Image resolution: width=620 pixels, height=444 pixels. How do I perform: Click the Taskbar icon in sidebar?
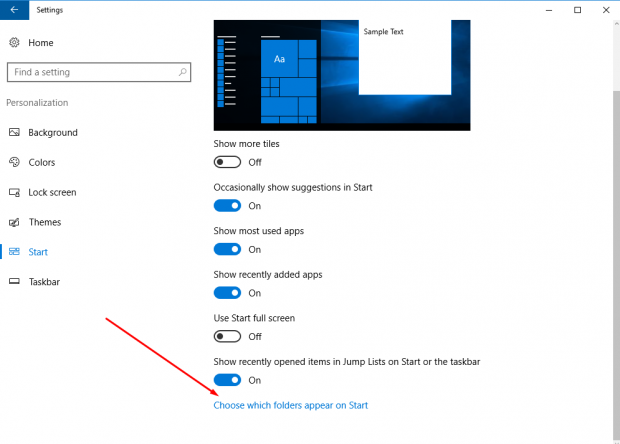14,282
